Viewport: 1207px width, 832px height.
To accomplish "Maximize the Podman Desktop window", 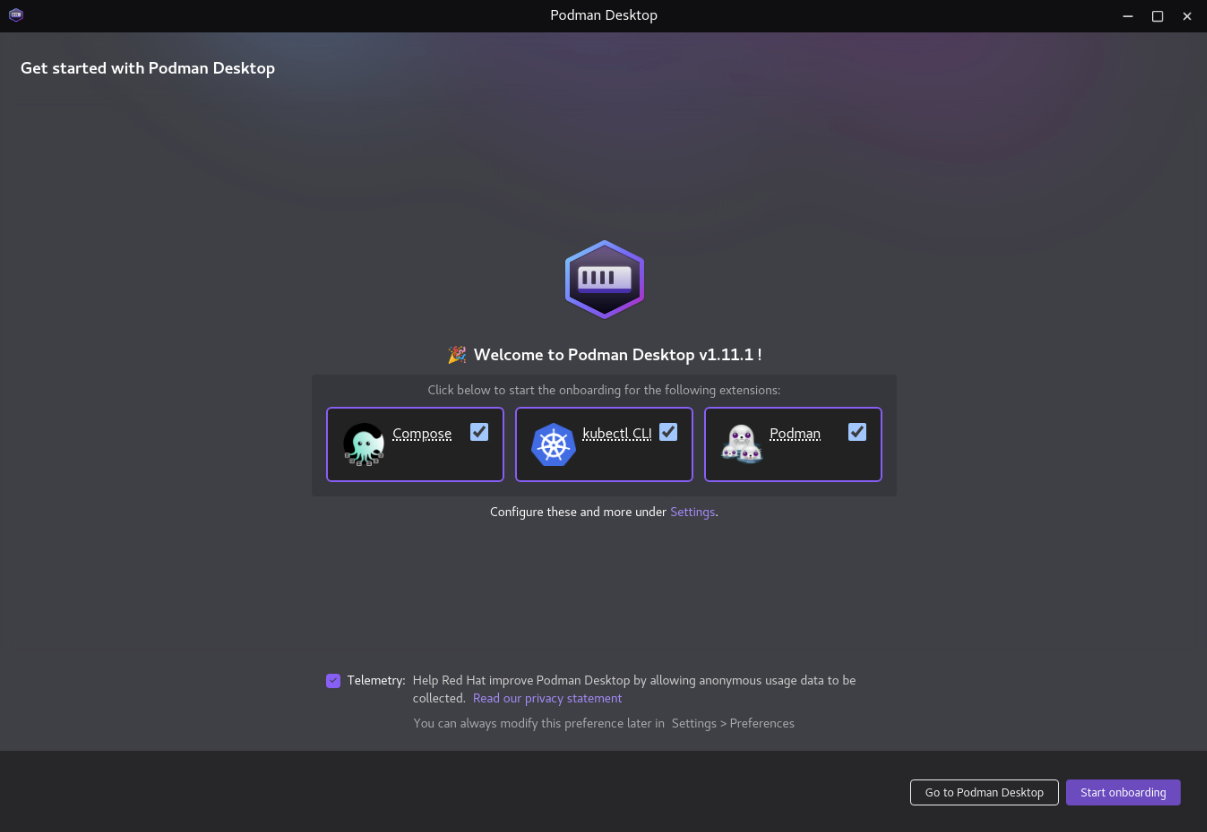I will [1157, 16].
